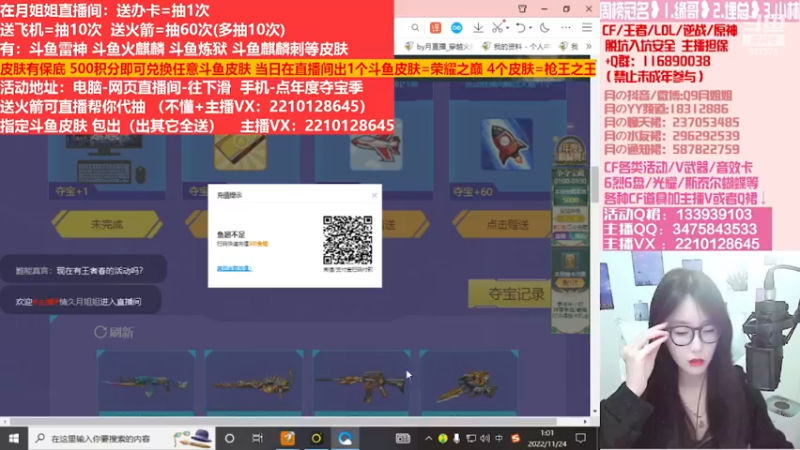Select the gold card gift image
The width and height of the screenshot is (800, 450).
click(240, 152)
